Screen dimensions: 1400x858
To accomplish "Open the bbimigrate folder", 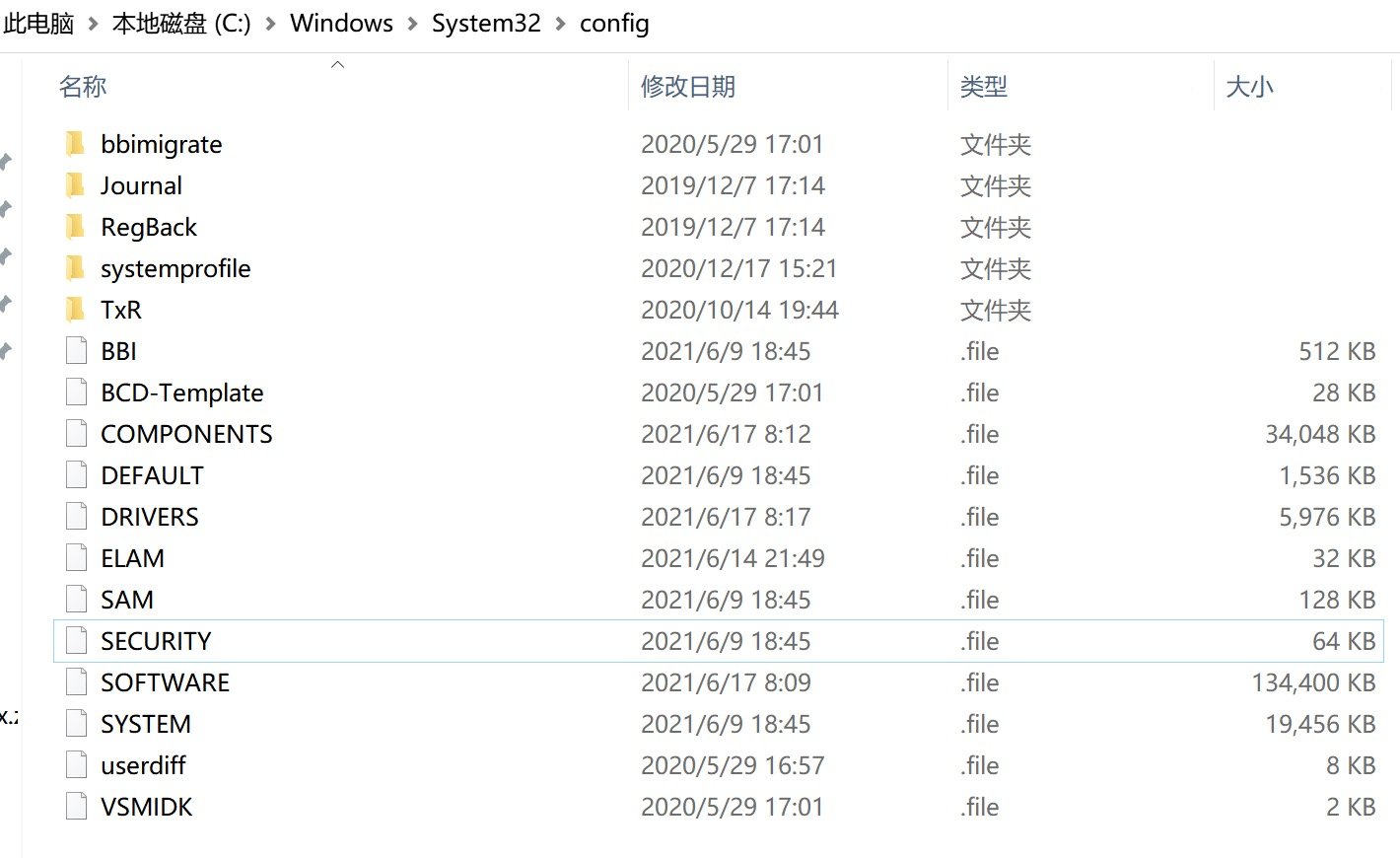I will (76, 144).
